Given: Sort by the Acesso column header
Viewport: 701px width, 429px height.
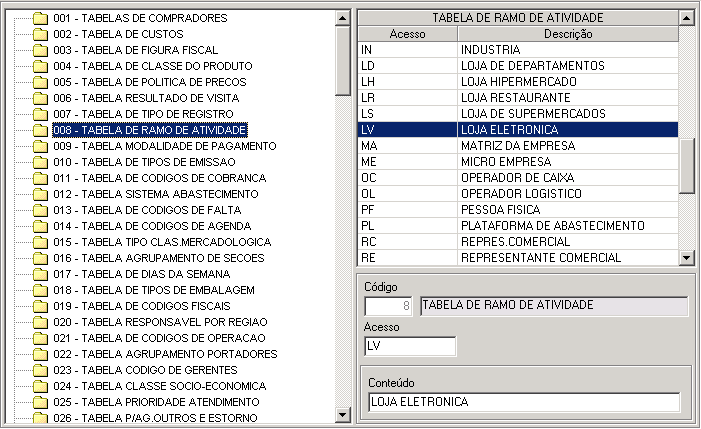Looking at the screenshot, I should click(406, 34).
